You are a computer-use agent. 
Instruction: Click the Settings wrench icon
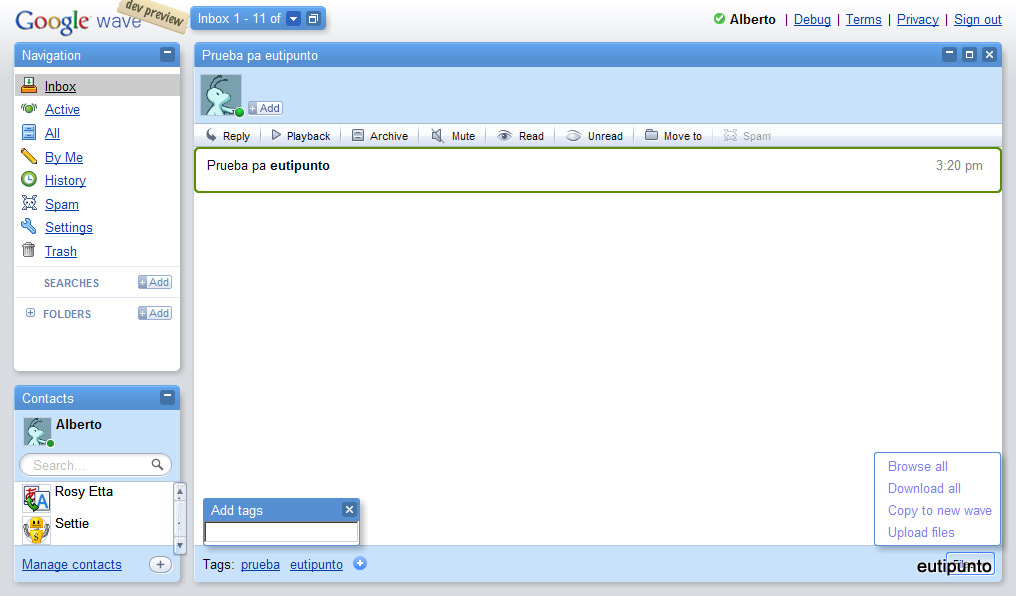pos(29,226)
